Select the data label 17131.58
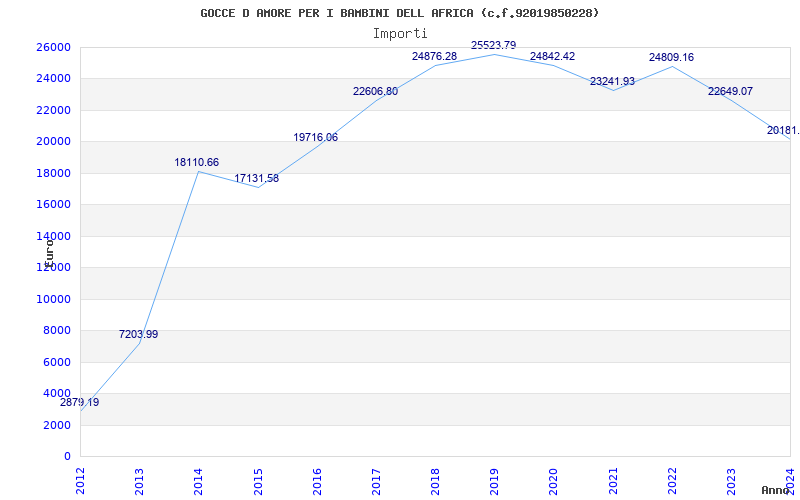Image resolution: width=800 pixels, height=500 pixels. [x=257, y=179]
